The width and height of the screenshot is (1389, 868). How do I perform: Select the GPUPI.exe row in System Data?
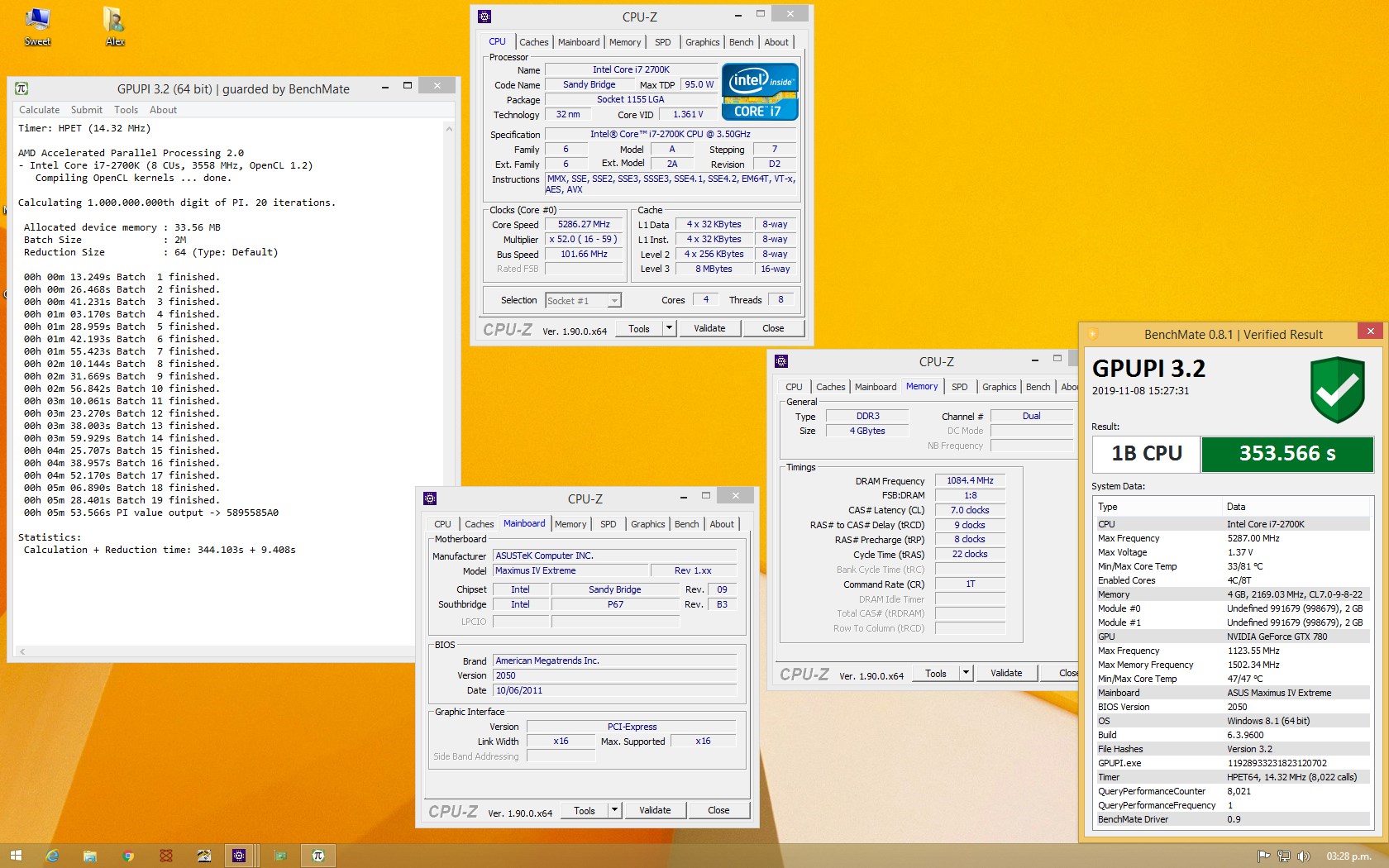[x=1232, y=763]
